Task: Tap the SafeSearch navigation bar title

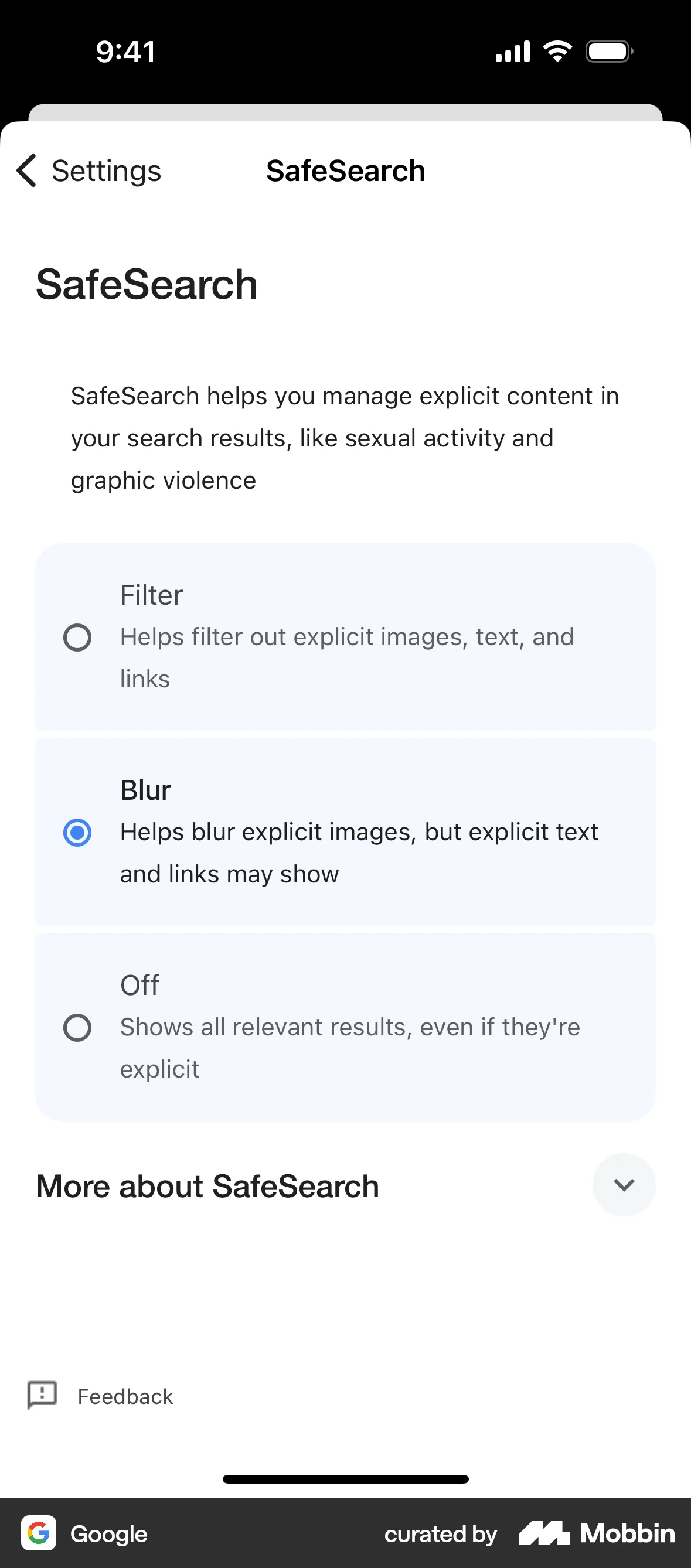Action: 345,171
